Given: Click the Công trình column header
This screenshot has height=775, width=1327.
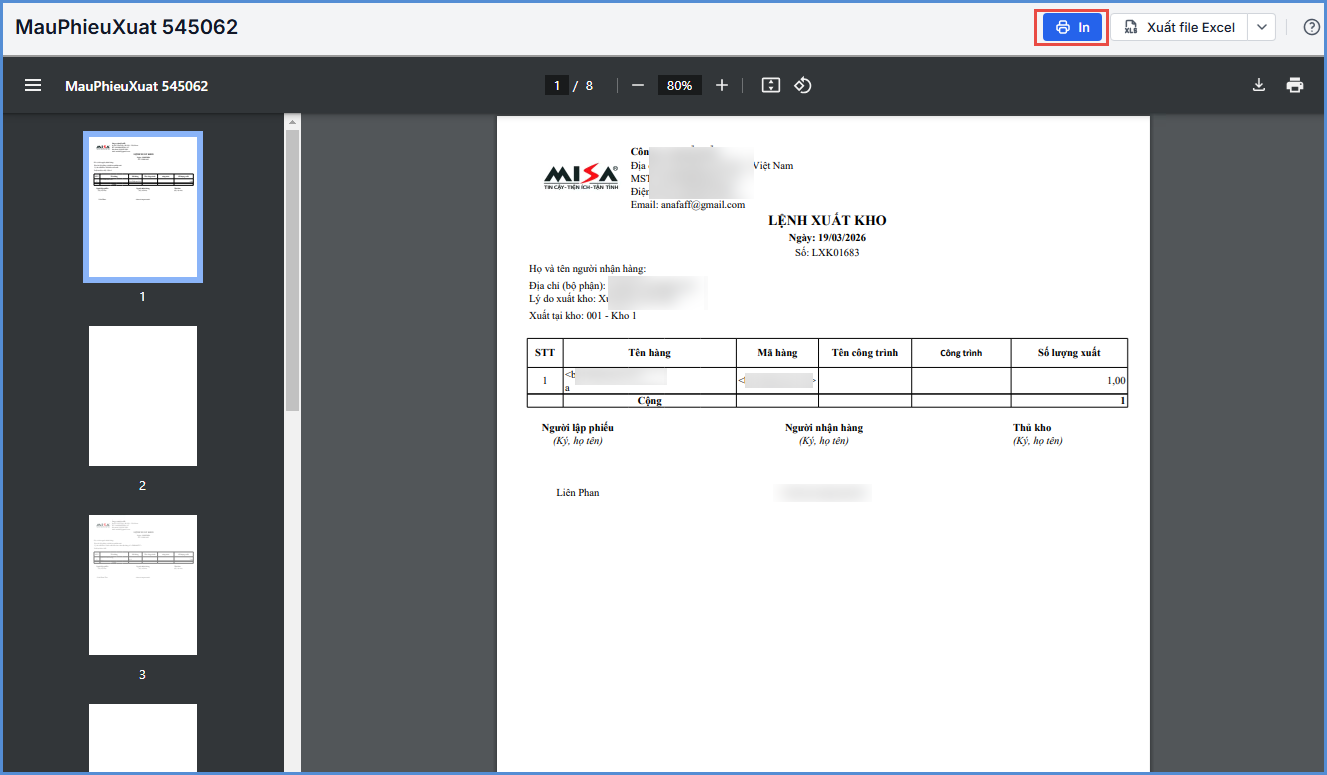Looking at the screenshot, I should tap(961, 353).
